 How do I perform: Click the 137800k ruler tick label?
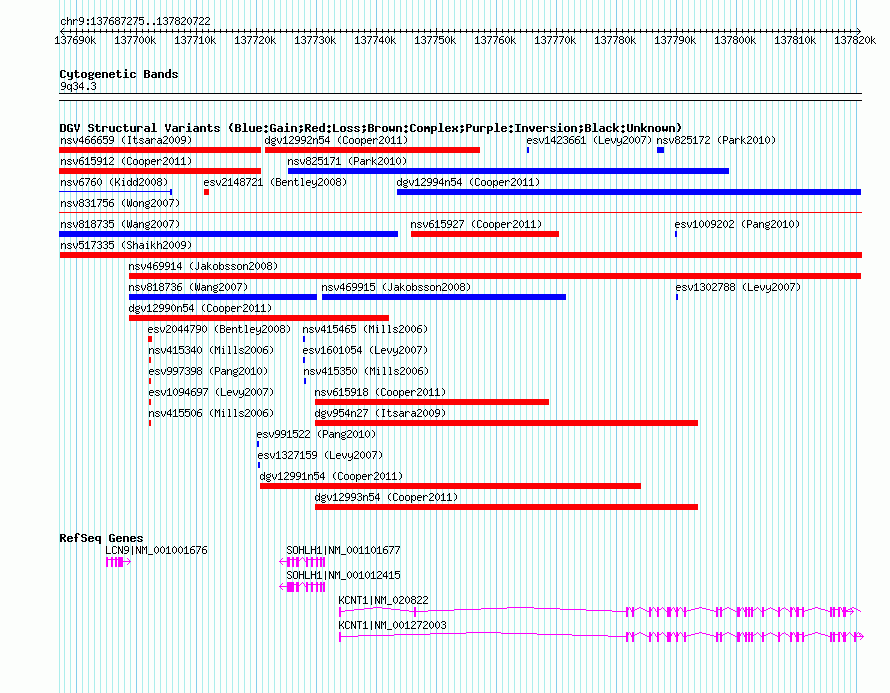coord(735,40)
